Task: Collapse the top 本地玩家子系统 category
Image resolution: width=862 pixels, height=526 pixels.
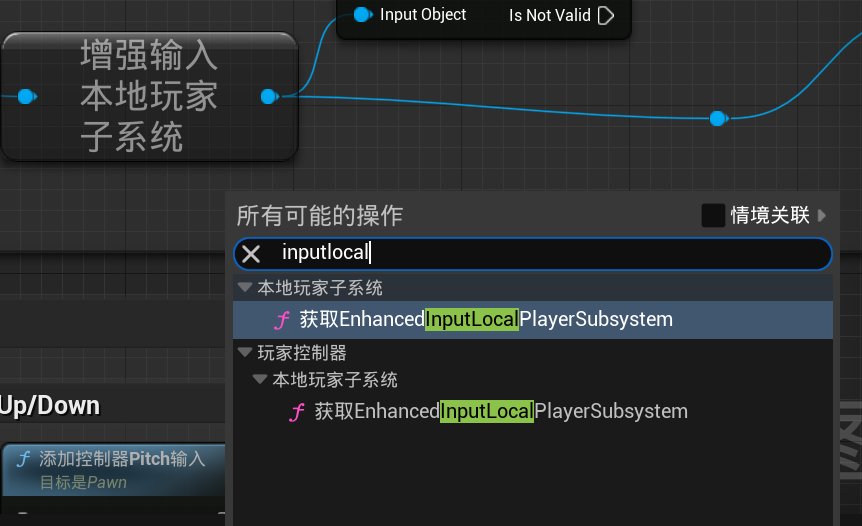Action: [245, 287]
